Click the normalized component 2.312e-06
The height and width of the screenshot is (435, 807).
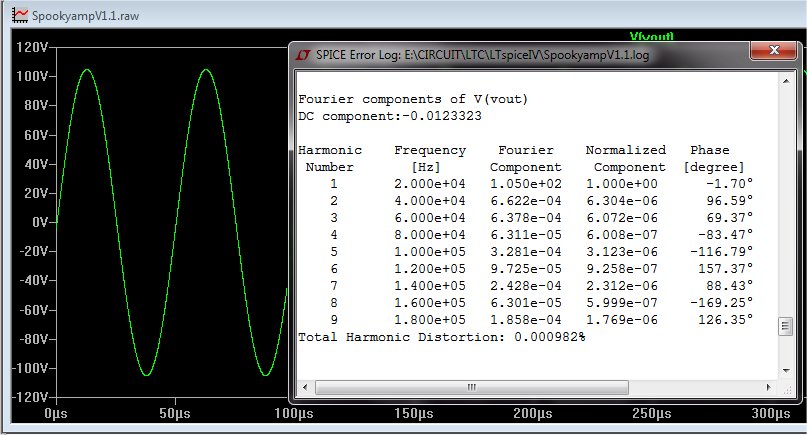pos(622,286)
